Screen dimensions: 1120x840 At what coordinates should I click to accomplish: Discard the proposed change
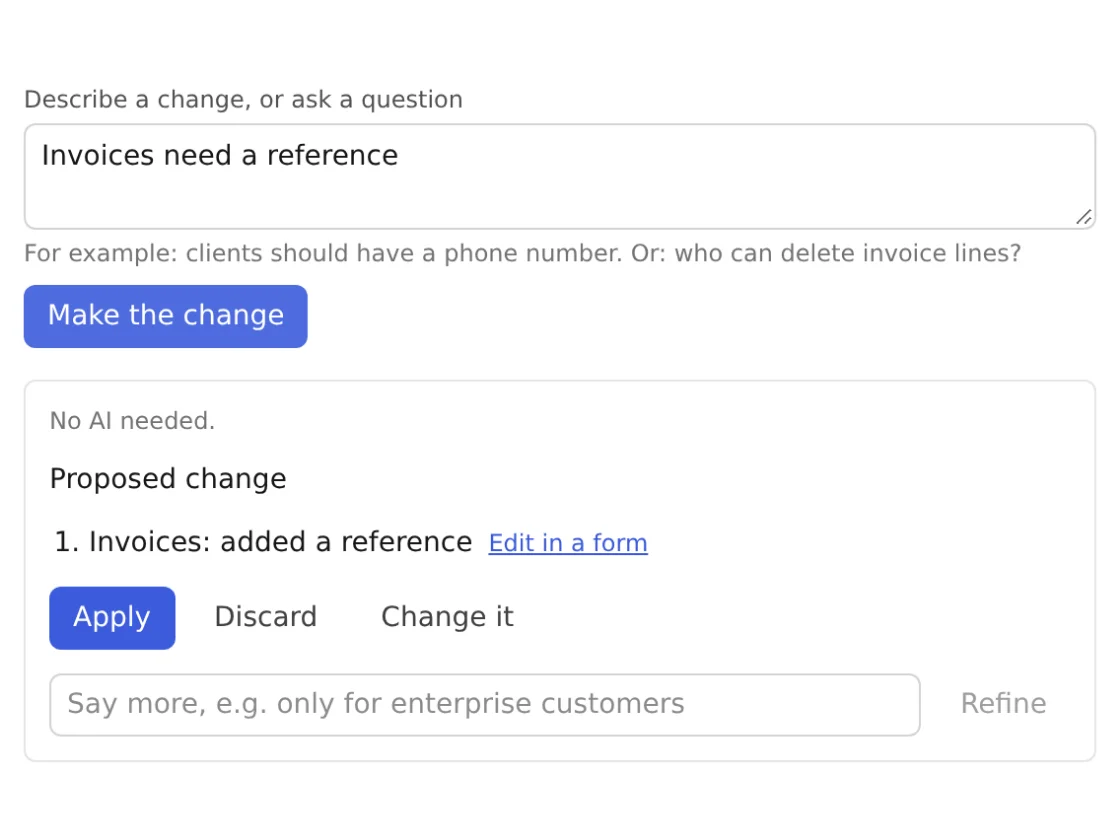266,618
